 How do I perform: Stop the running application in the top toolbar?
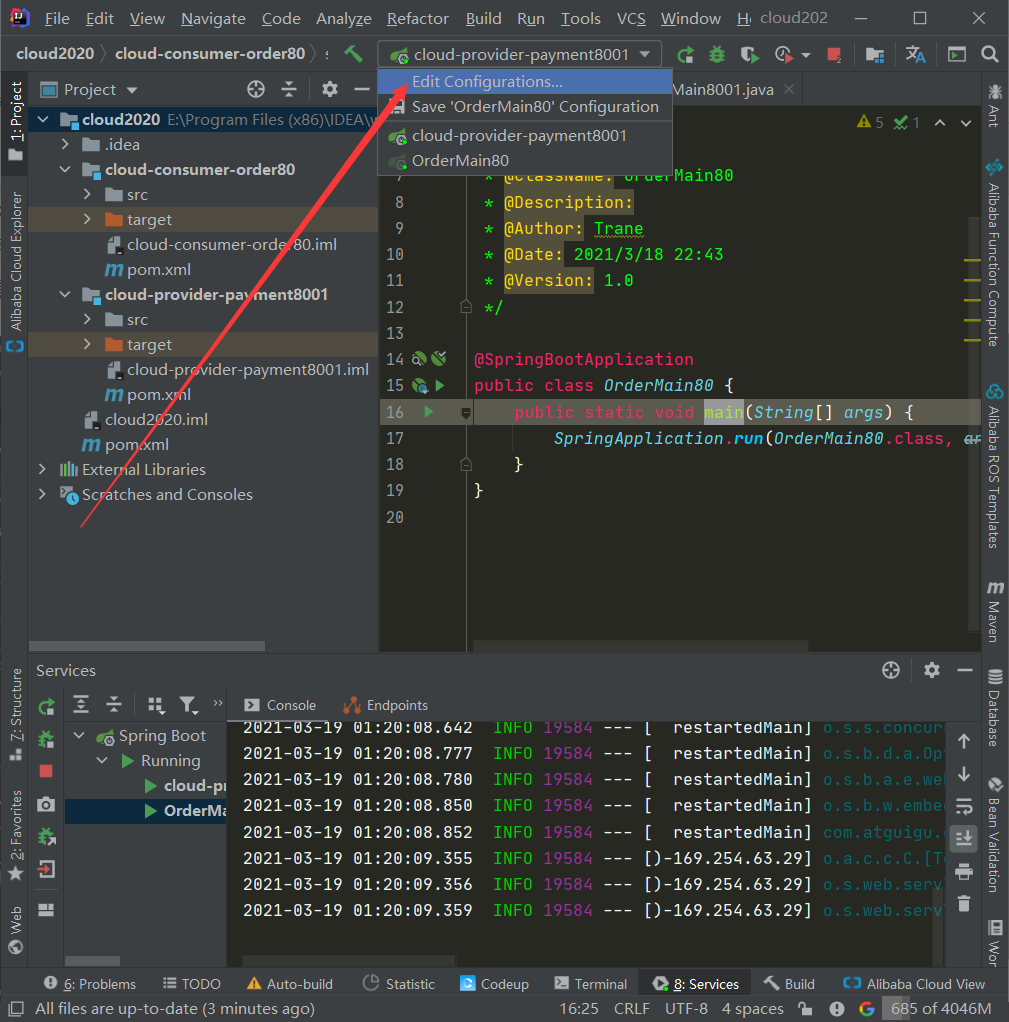click(x=834, y=55)
